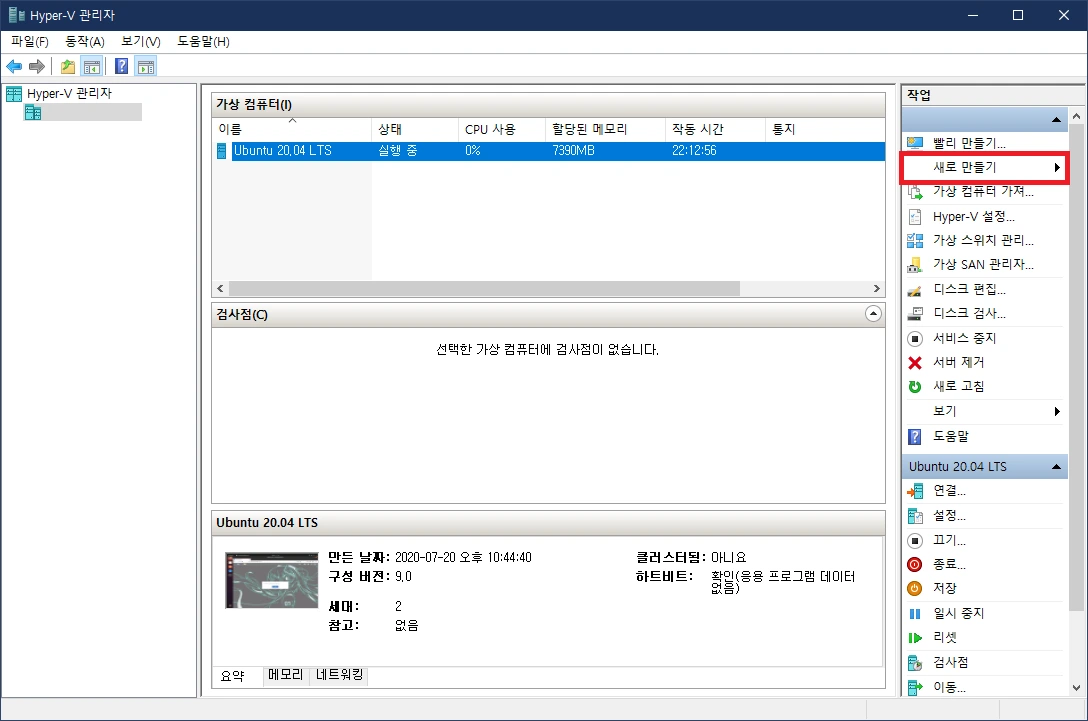Image resolution: width=1088 pixels, height=721 pixels.
Task: Open the 파일(F) menu
Action: coord(30,42)
